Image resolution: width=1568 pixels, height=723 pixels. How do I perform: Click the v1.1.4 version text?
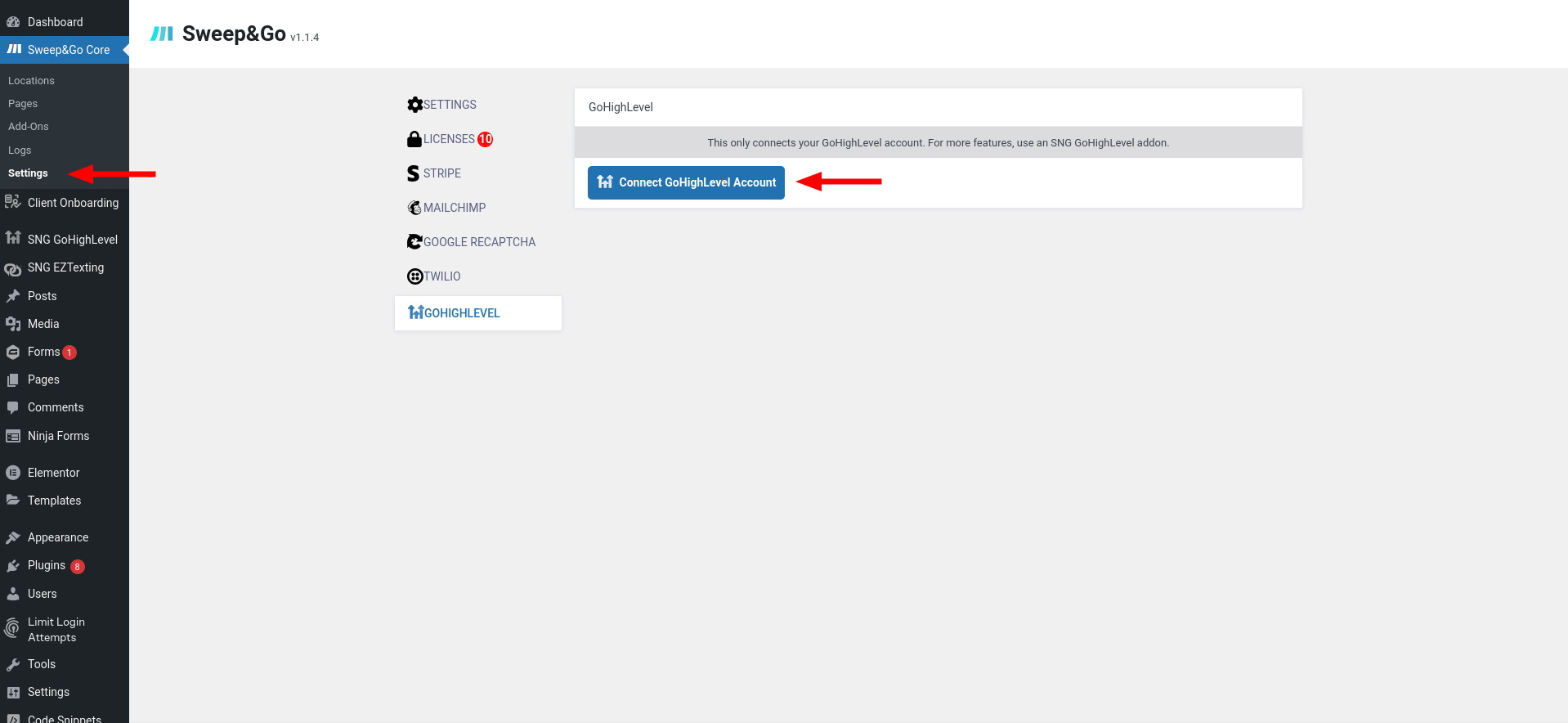tap(305, 38)
